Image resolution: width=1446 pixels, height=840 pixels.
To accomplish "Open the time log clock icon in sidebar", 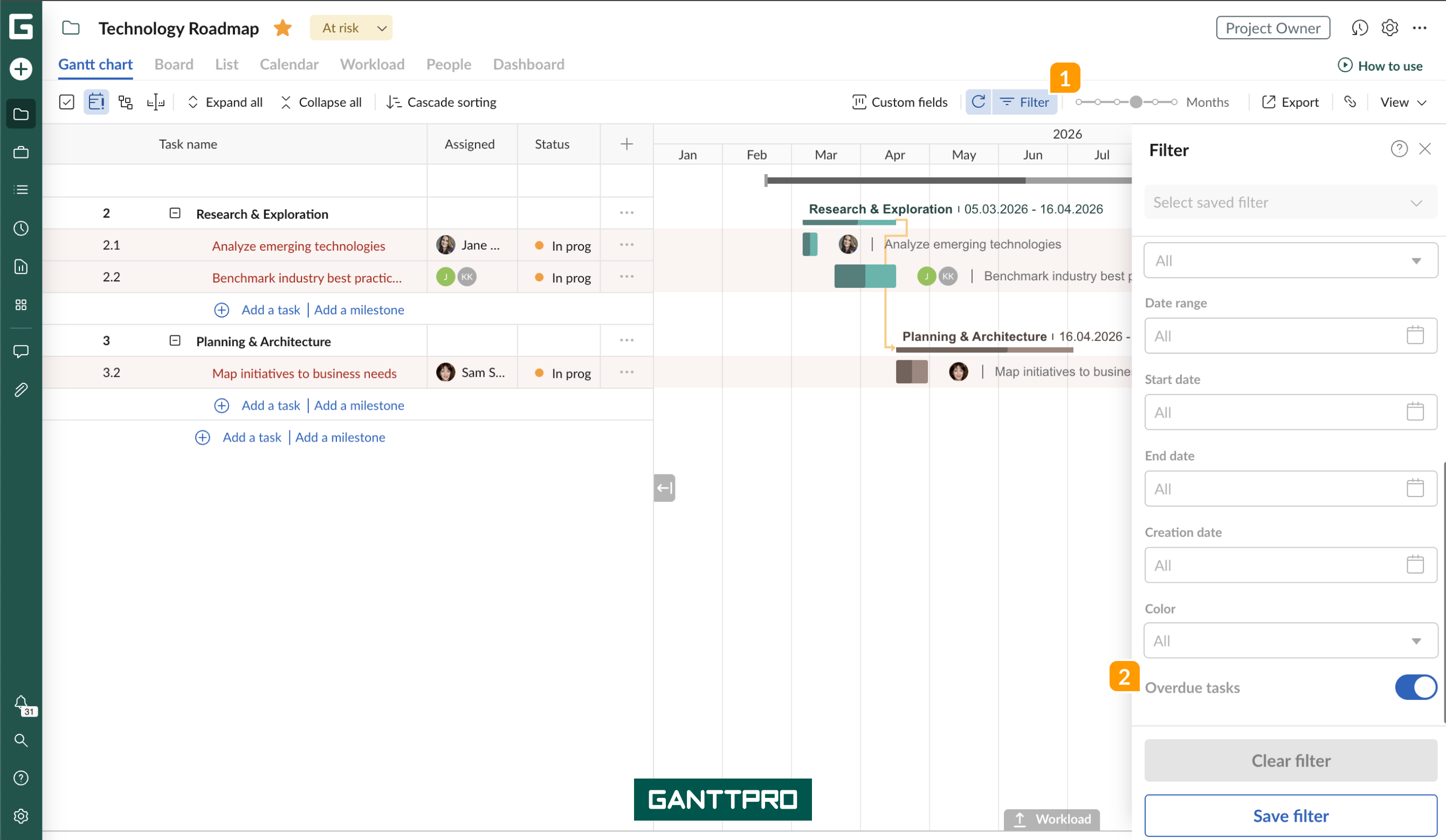I will (20, 229).
